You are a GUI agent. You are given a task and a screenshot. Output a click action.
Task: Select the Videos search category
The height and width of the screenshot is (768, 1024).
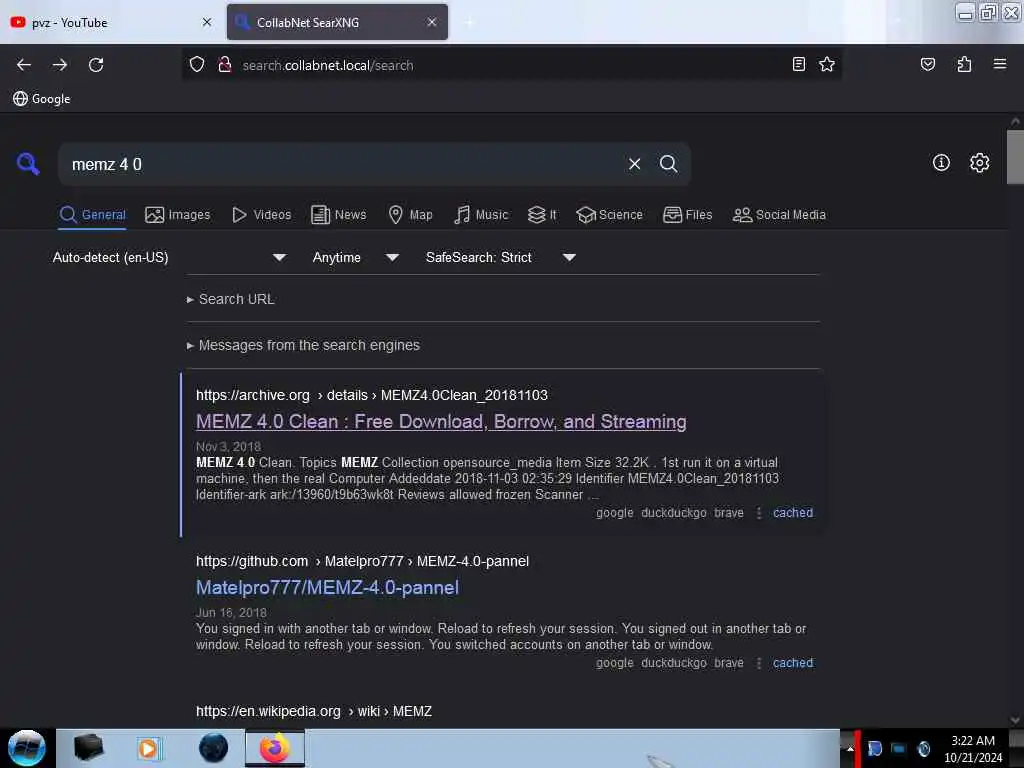[262, 215]
